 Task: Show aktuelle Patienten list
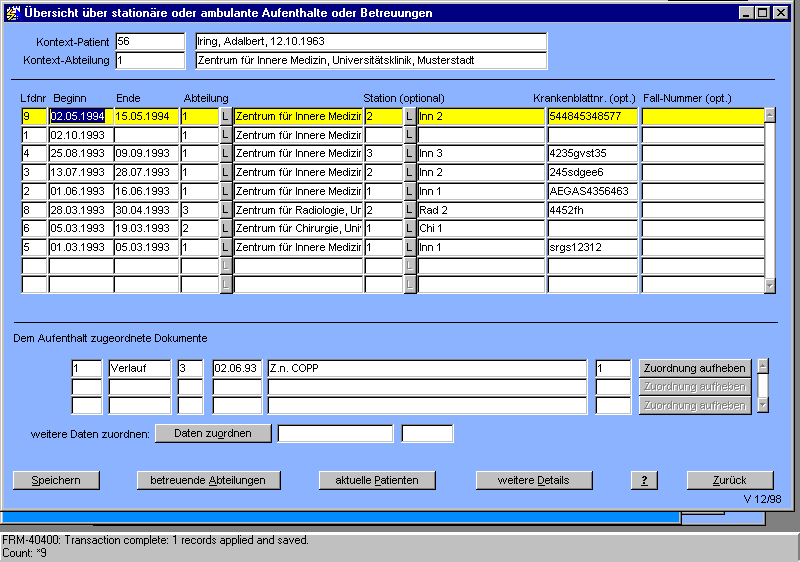click(369, 480)
